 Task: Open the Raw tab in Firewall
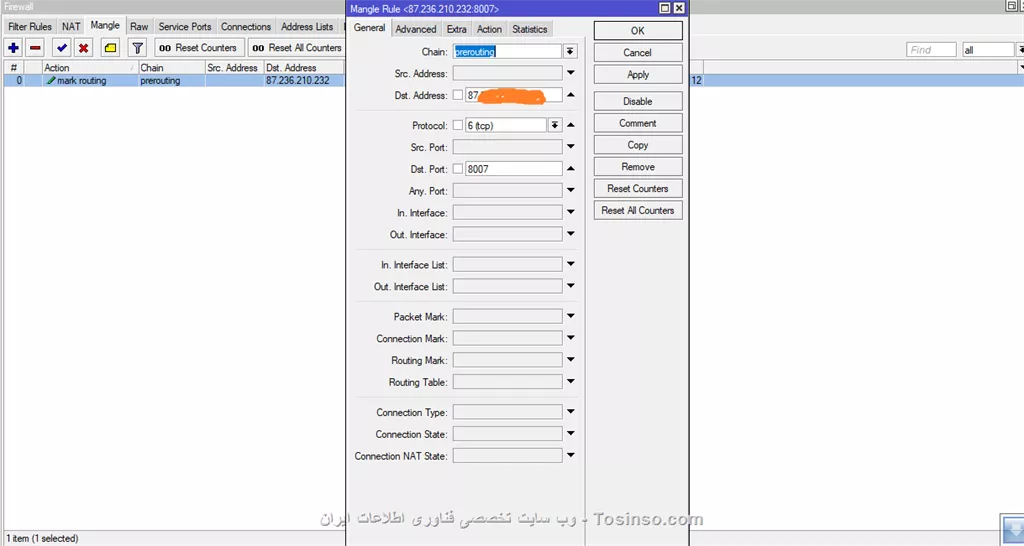(x=139, y=27)
